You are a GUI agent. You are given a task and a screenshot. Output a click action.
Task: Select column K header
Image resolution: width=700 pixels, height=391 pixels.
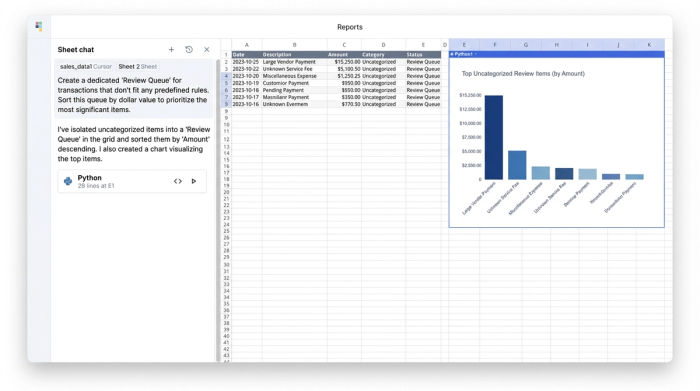tap(649, 45)
